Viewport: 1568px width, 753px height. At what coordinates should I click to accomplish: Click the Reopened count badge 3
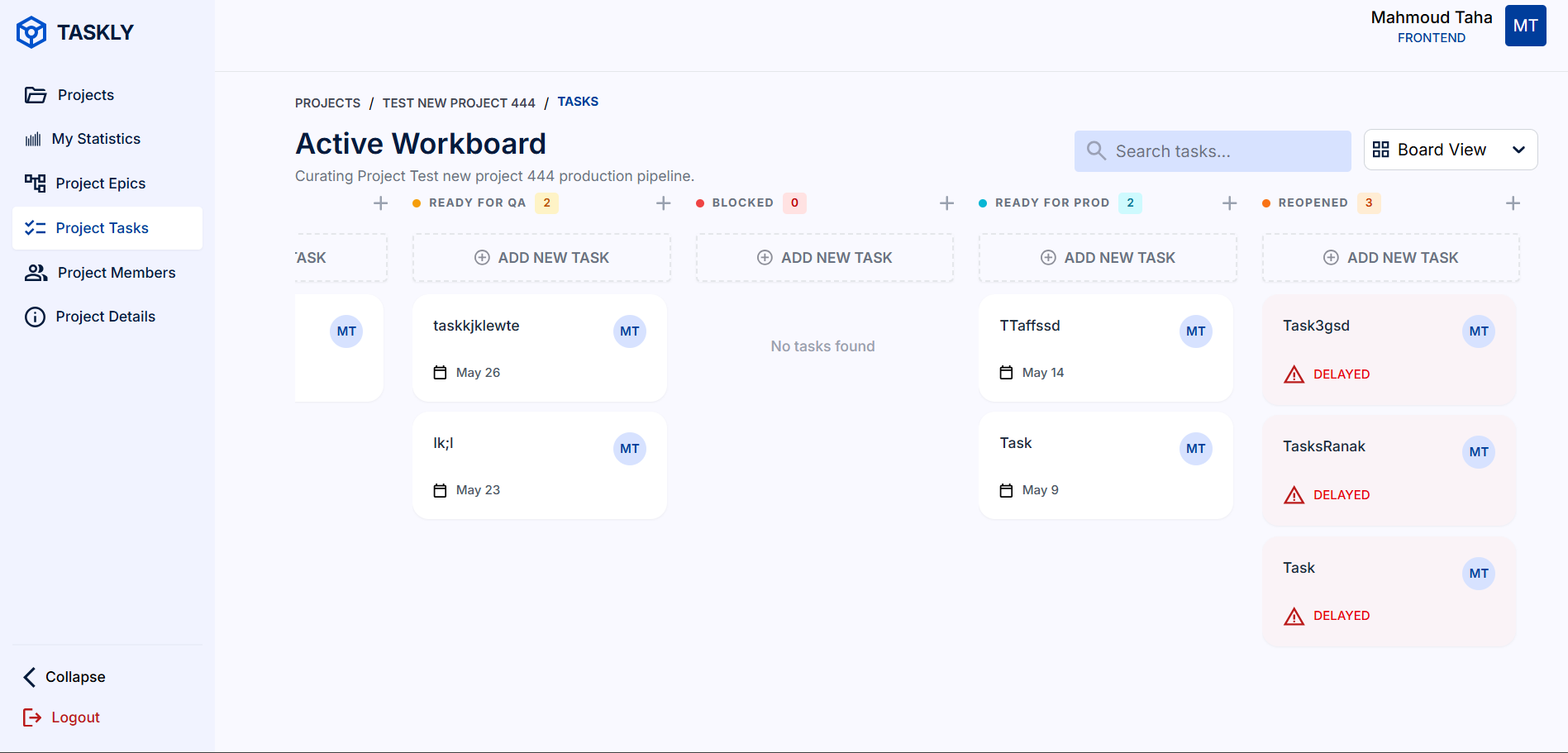[1369, 203]
